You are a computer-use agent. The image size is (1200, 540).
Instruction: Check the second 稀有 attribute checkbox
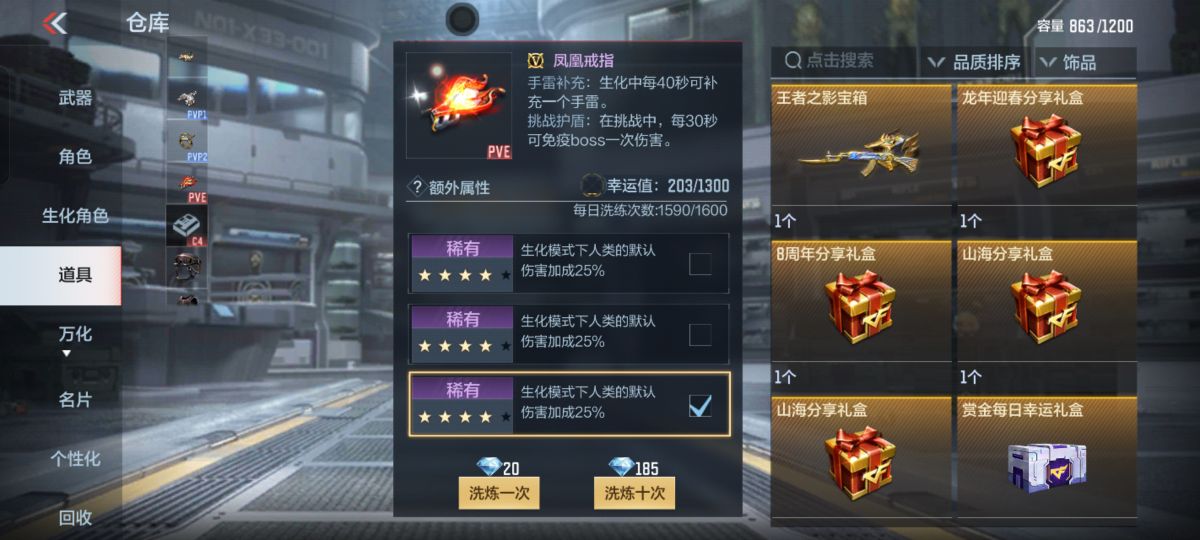pyautogui.click(x=700, y=334)
